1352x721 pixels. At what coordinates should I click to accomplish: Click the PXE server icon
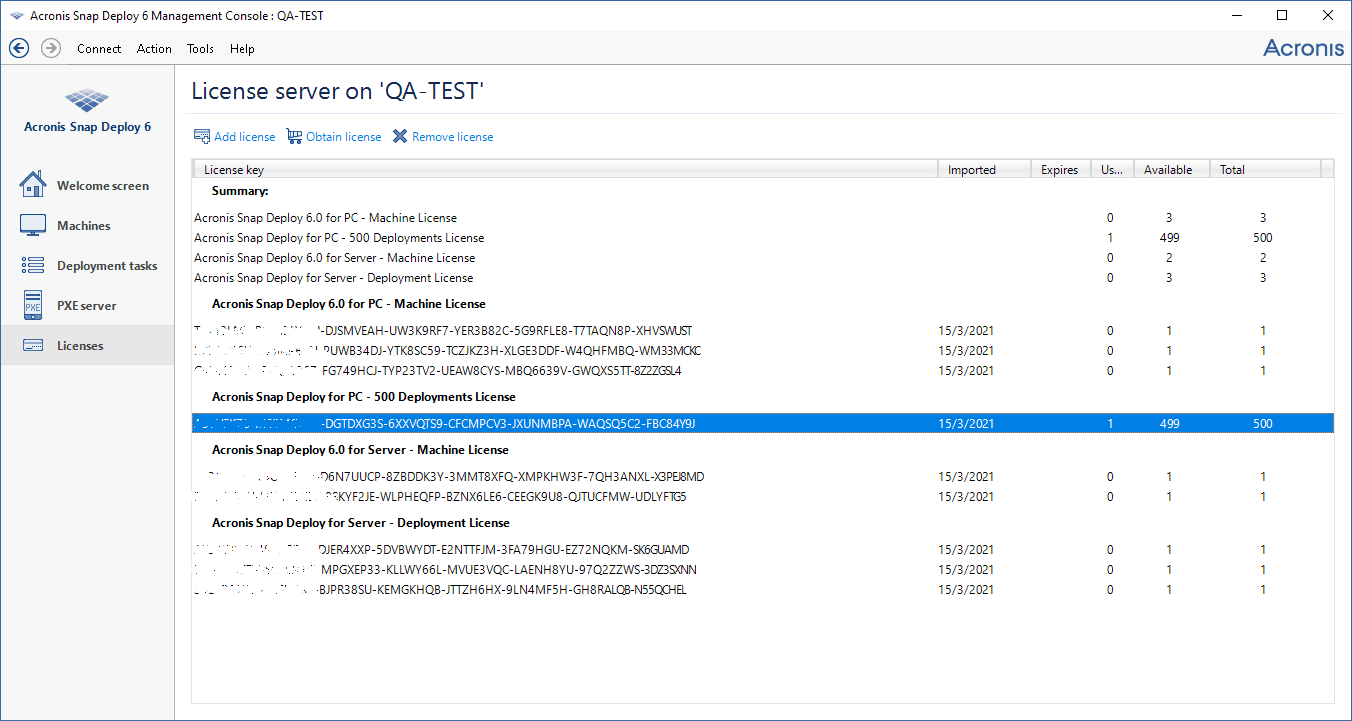coord(33,305)
